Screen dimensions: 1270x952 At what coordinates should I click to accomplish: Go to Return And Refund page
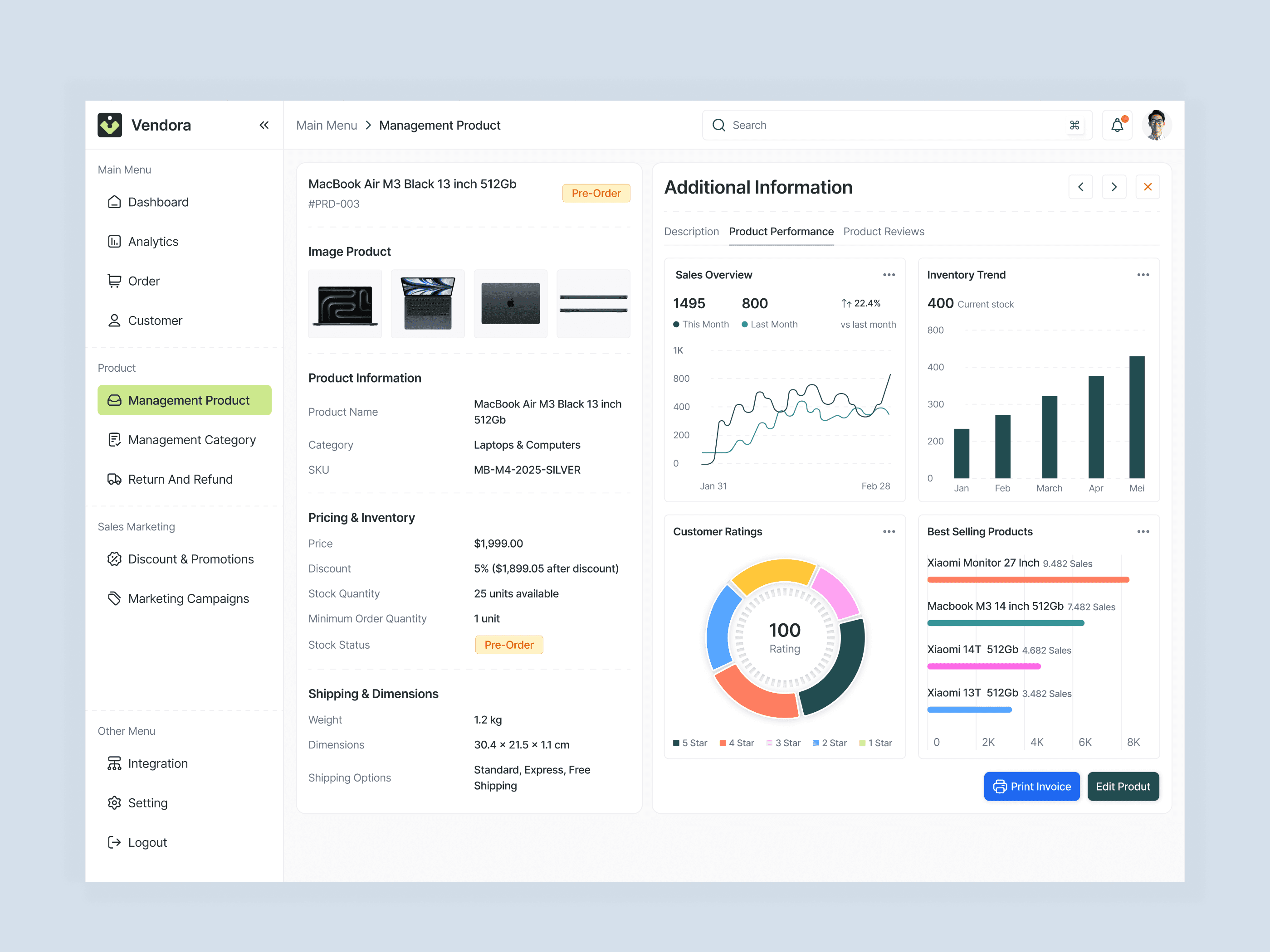click(180, 479)
